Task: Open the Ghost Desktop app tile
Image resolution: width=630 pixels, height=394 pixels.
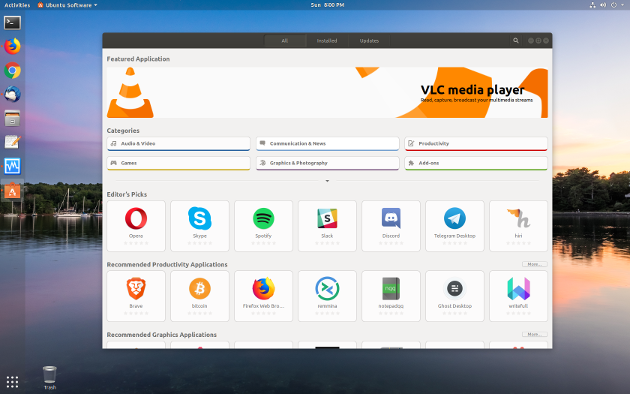Action: [x=455, y=296]
